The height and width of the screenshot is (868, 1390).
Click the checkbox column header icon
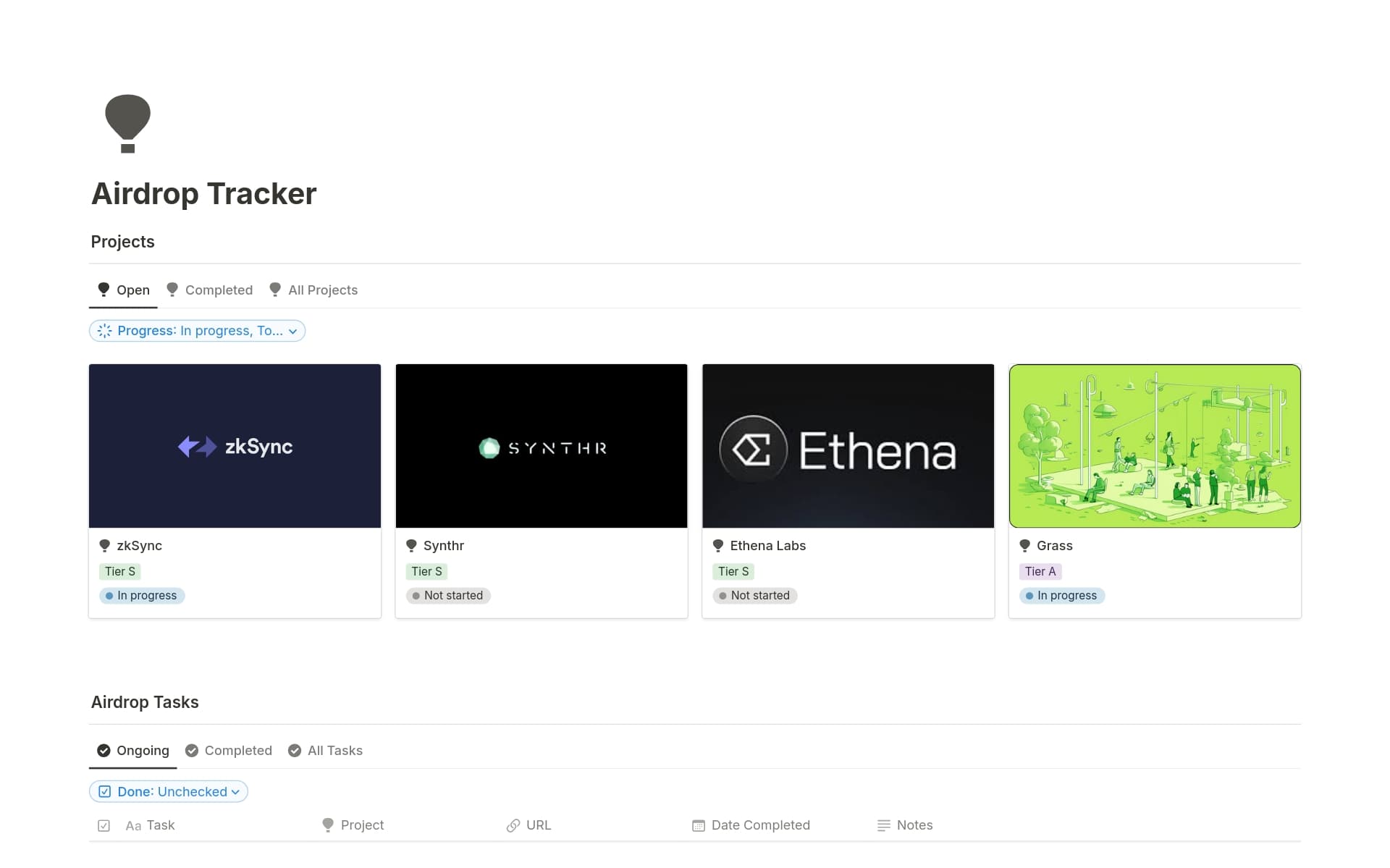104,825
